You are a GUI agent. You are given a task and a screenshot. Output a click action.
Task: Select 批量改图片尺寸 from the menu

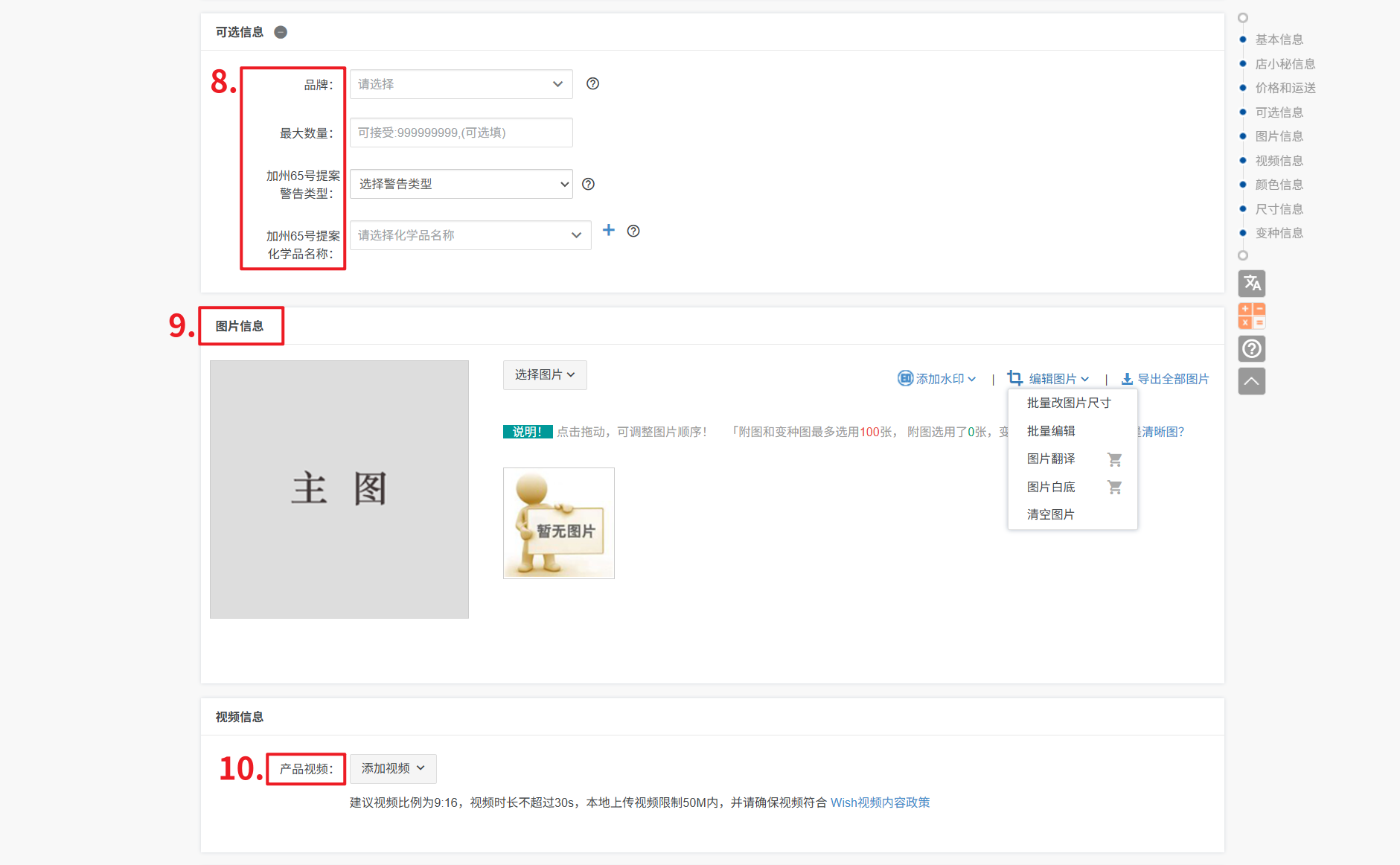tap(1068, 403)
